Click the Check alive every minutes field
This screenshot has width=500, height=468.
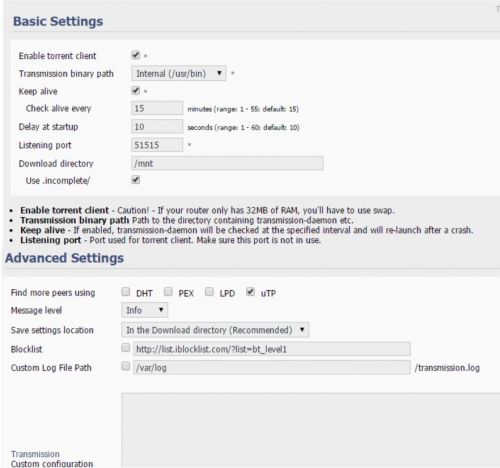157,108
